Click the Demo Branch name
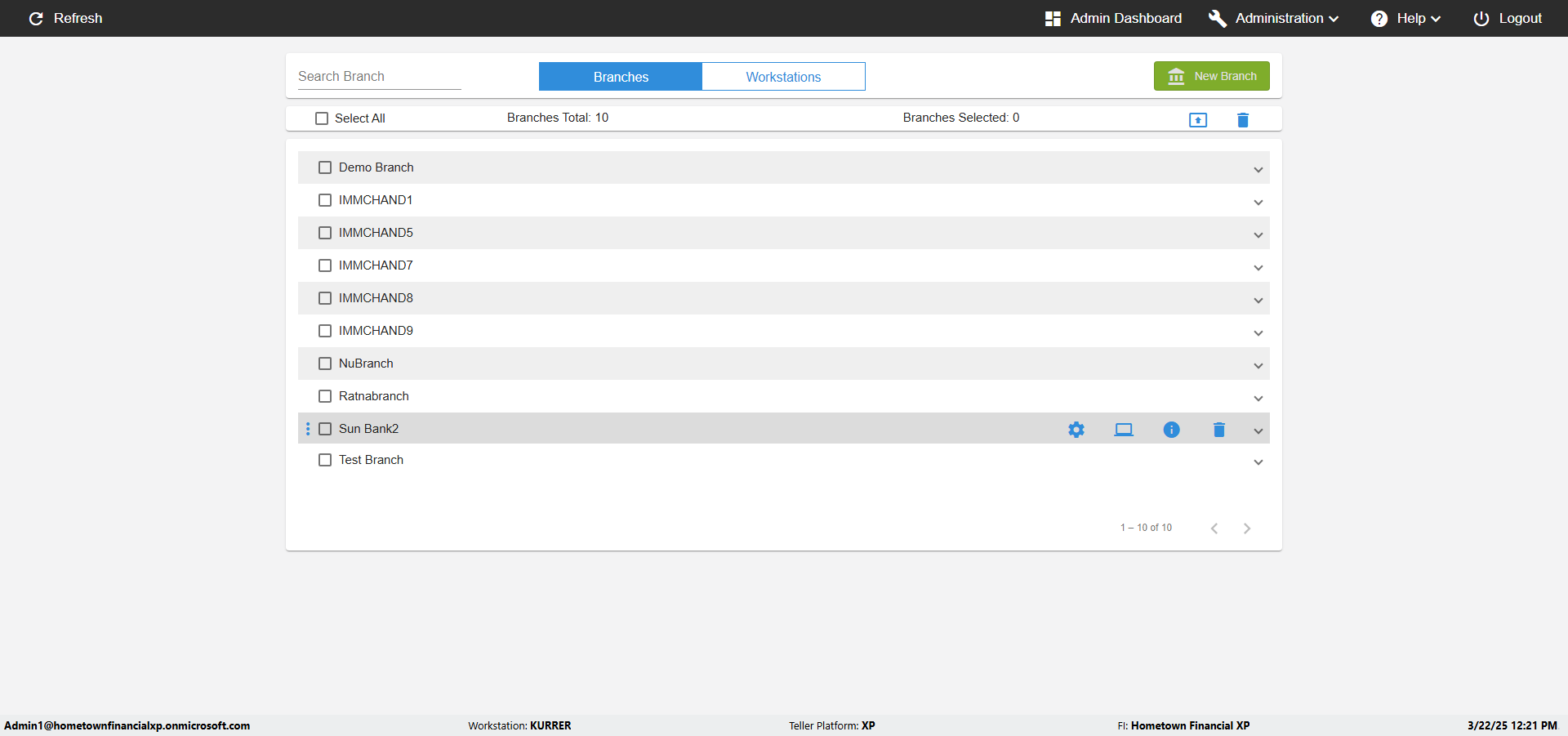The image size is (1568, 736). pos(376,167)
